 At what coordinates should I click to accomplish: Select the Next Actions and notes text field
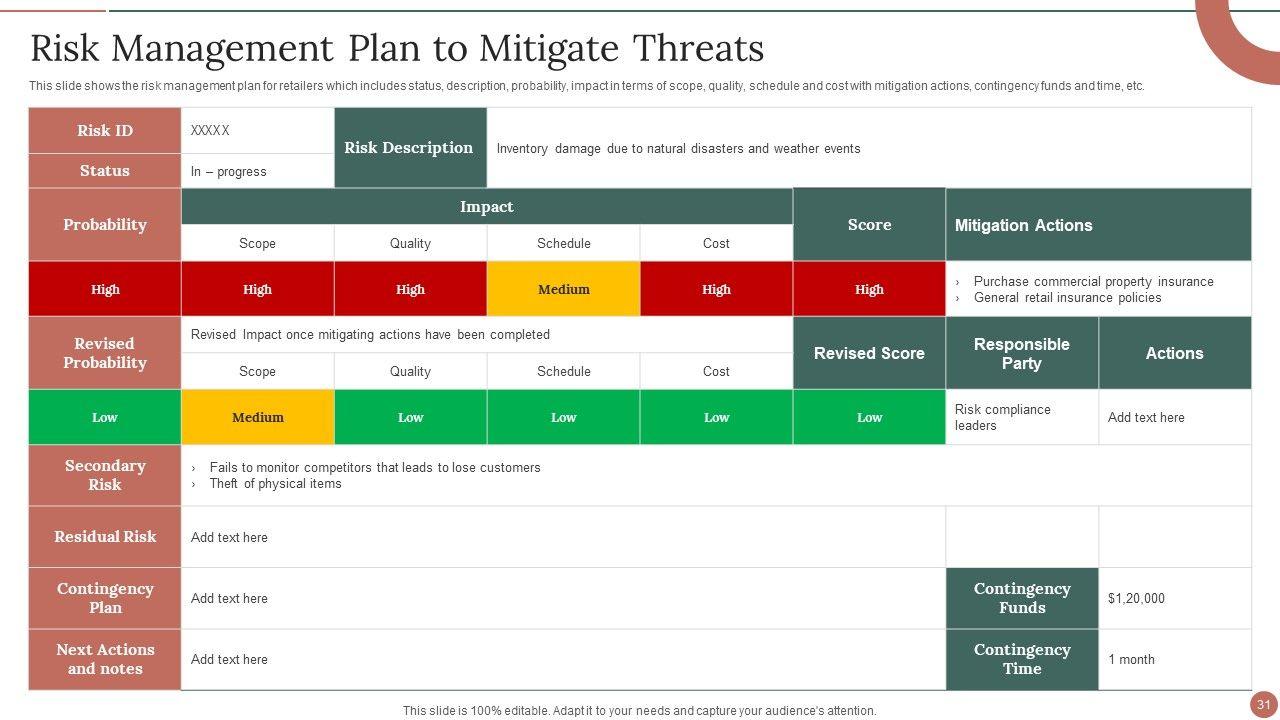(563, 659)
